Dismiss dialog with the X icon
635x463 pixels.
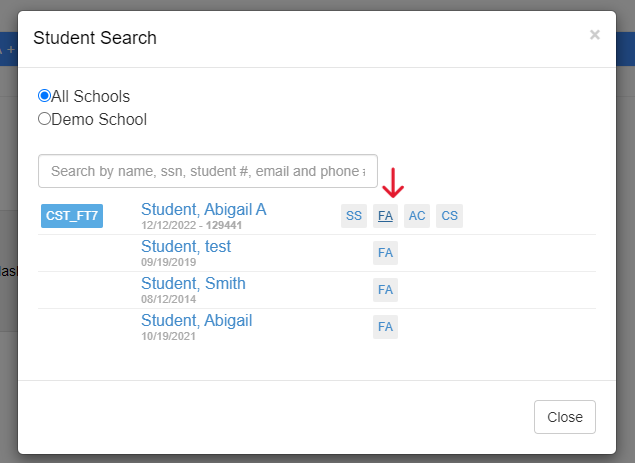point(595,35)
